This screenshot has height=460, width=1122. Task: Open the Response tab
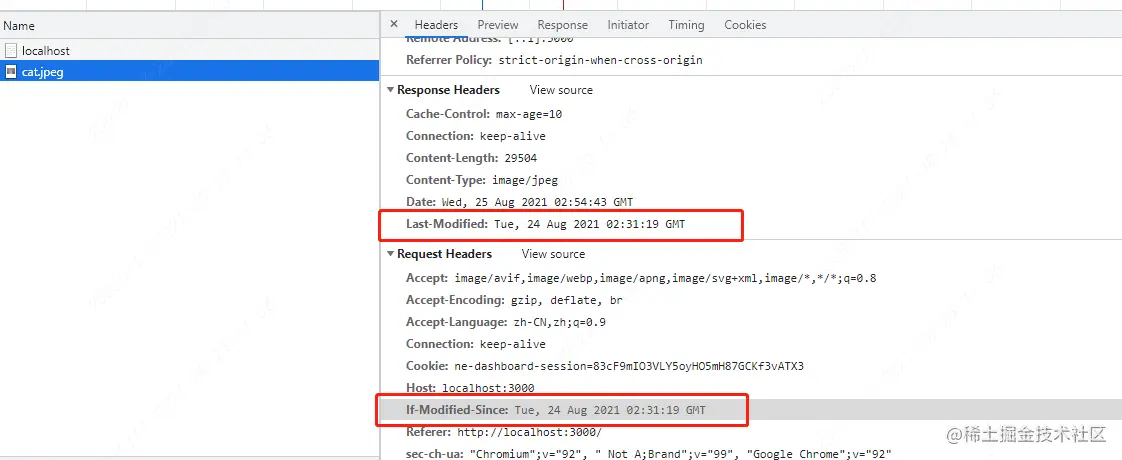click(562, 24)
